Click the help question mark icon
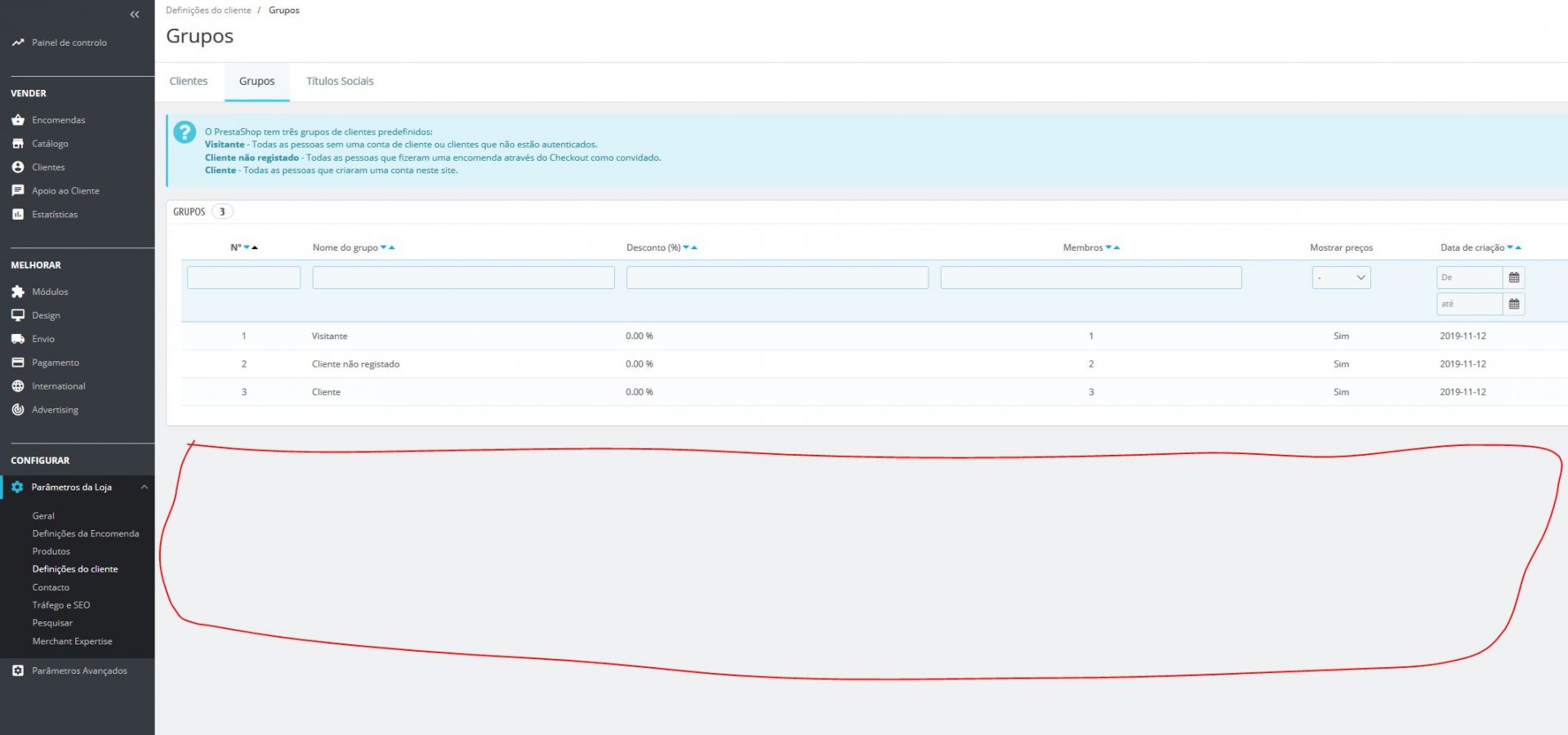 [185, 131]
